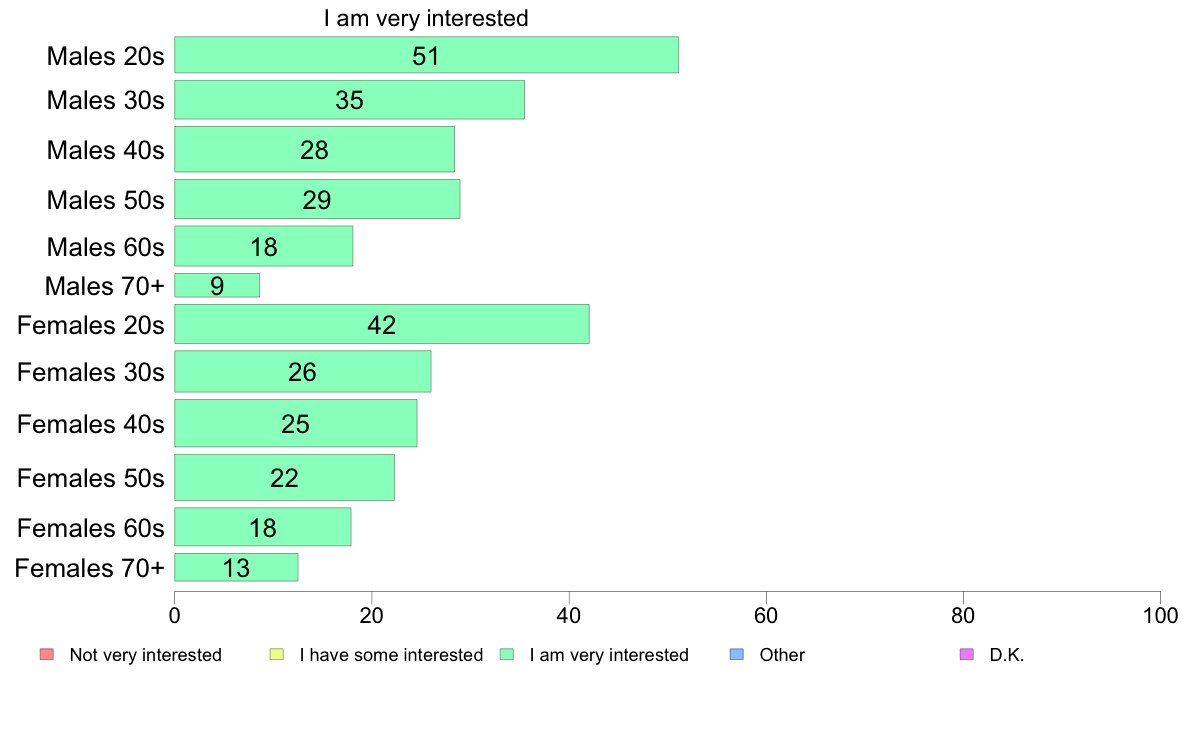Click the Males 60s axis label
Viewport: 1188px width, 736px height.
click(105, 247)
